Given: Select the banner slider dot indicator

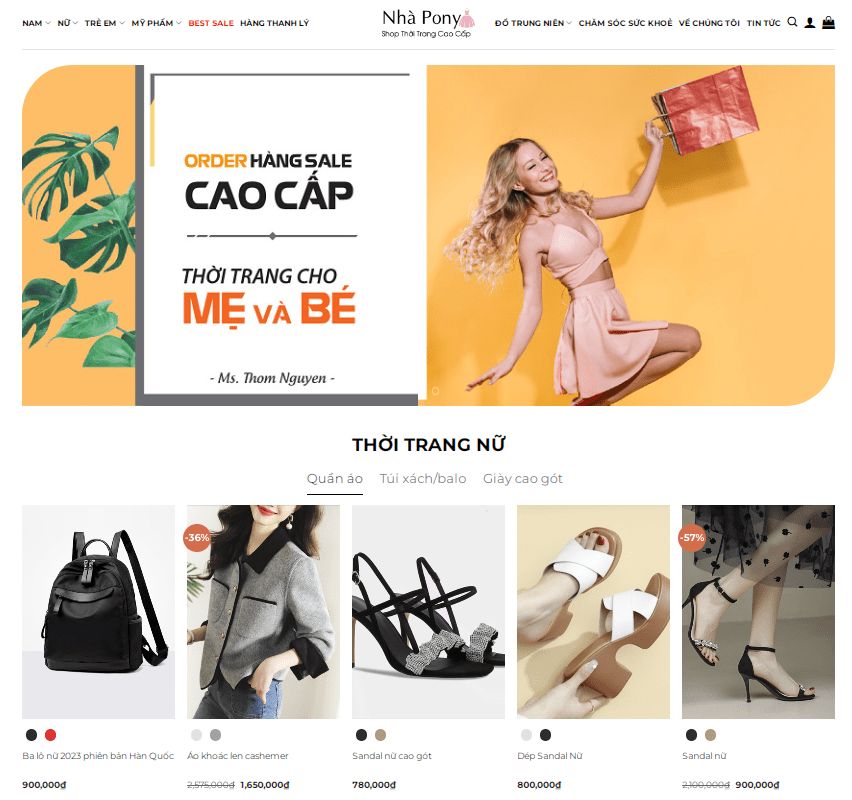Looking at the screenshot, I should click(x=435, y=390).
